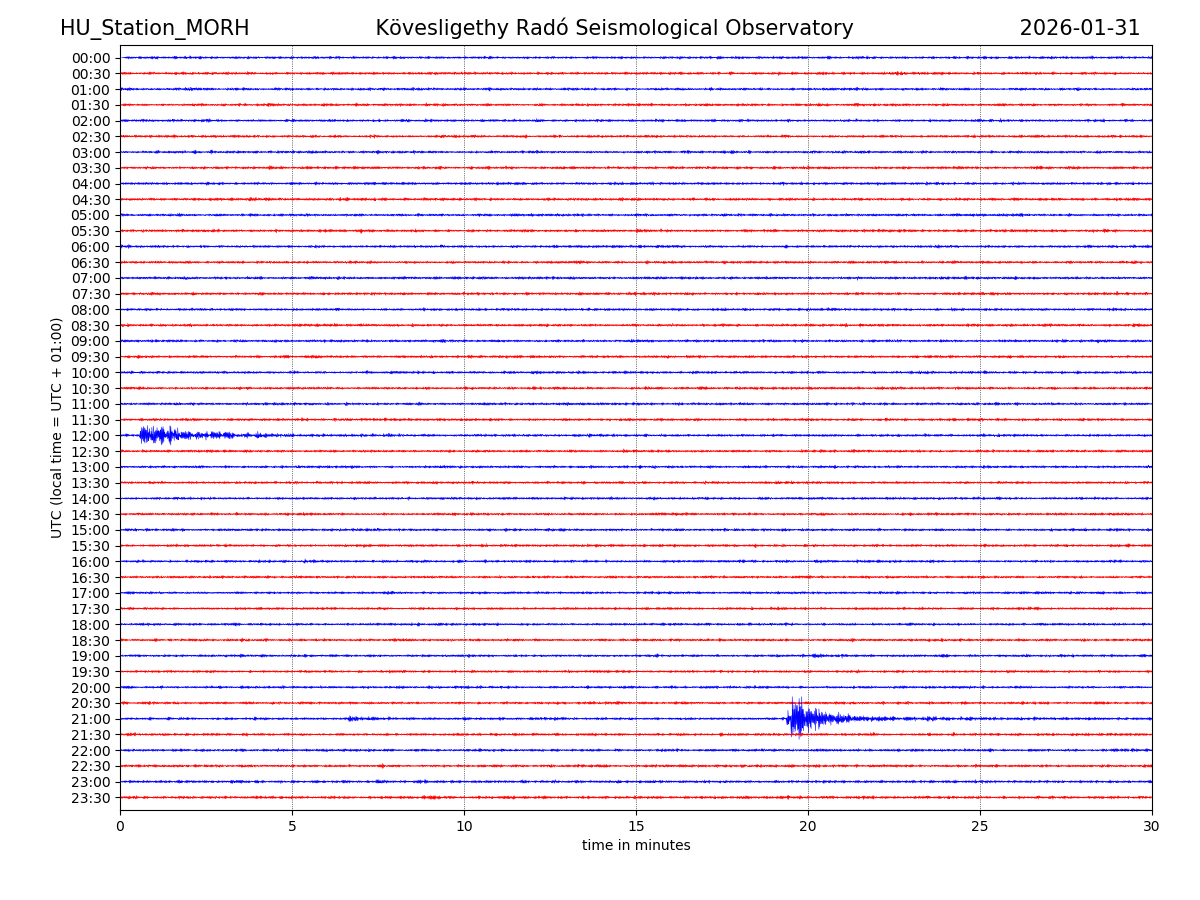This screenshot has height=900, width=1200.
Task: Click the 5 tick on the minutes axis
Action: point(292,826)
